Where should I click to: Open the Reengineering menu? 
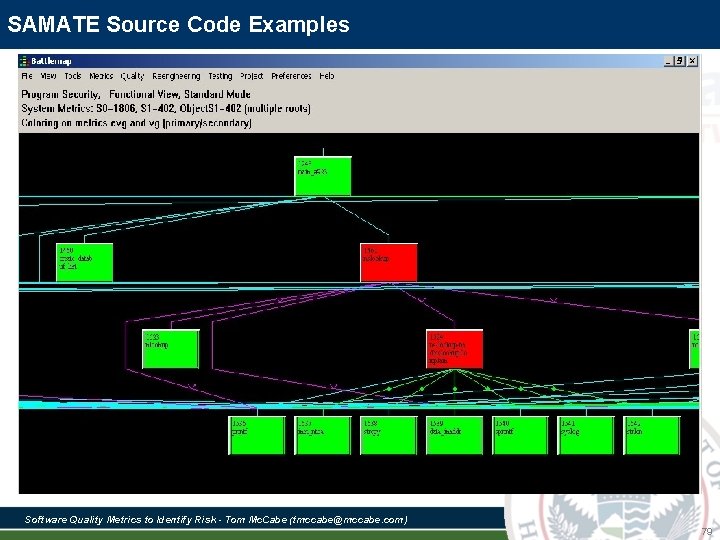[176, 76]
